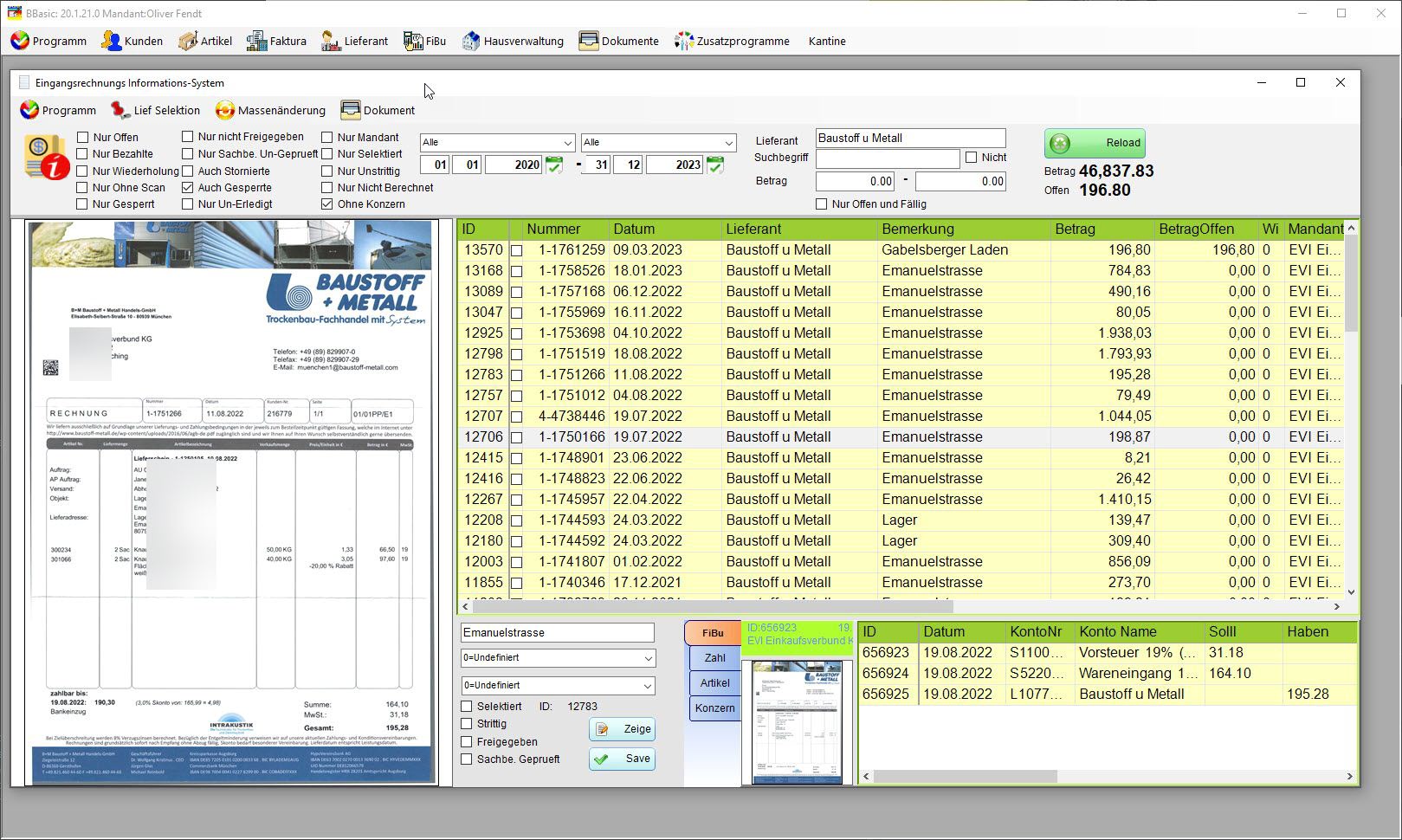The height and width of the screenshot is (840, 1402).
Task: Select booking row 656924 Wareneingang
Action: pyautogui.click(x=1107, y=674)
